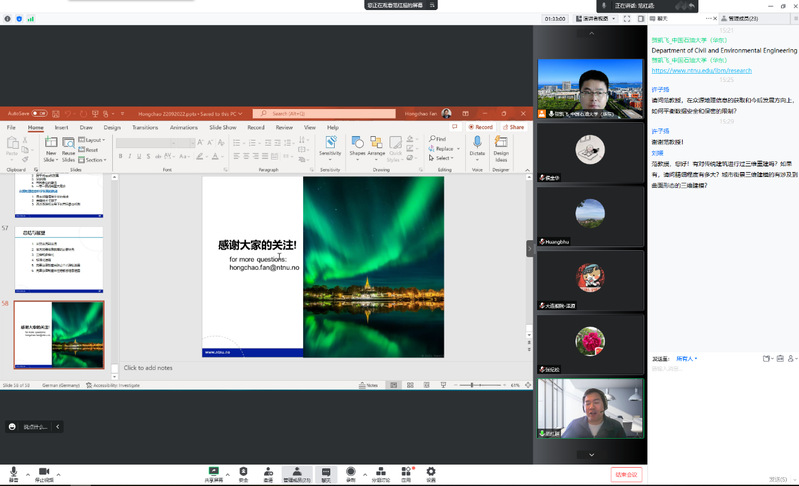Open the Slide Show ribbon tab
This screenshot has width=799, height=486.
[222, 128]
